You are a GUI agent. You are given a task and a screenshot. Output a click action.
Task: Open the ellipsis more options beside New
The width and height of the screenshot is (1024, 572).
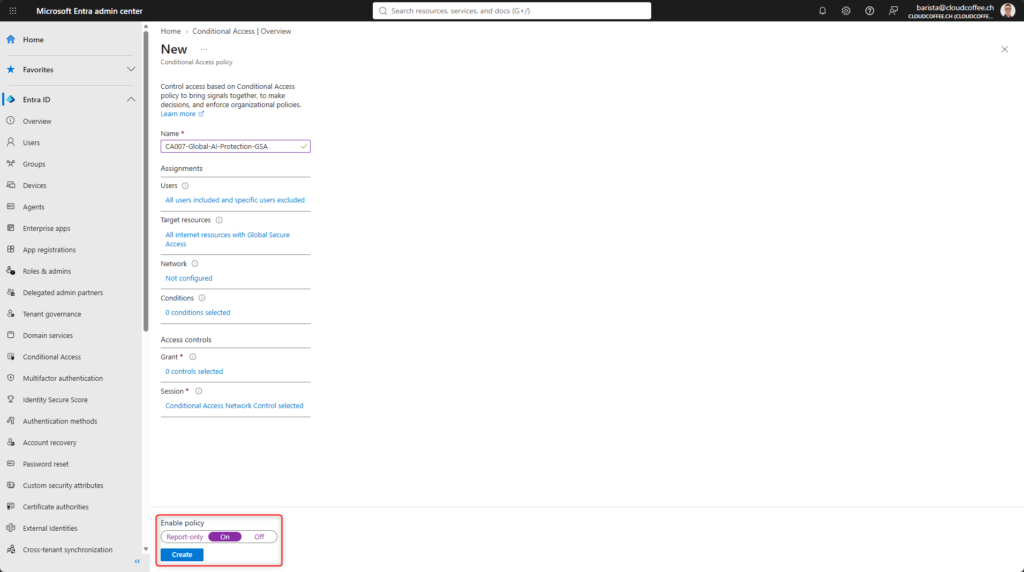pyautogui.click(x=204, y=50)
